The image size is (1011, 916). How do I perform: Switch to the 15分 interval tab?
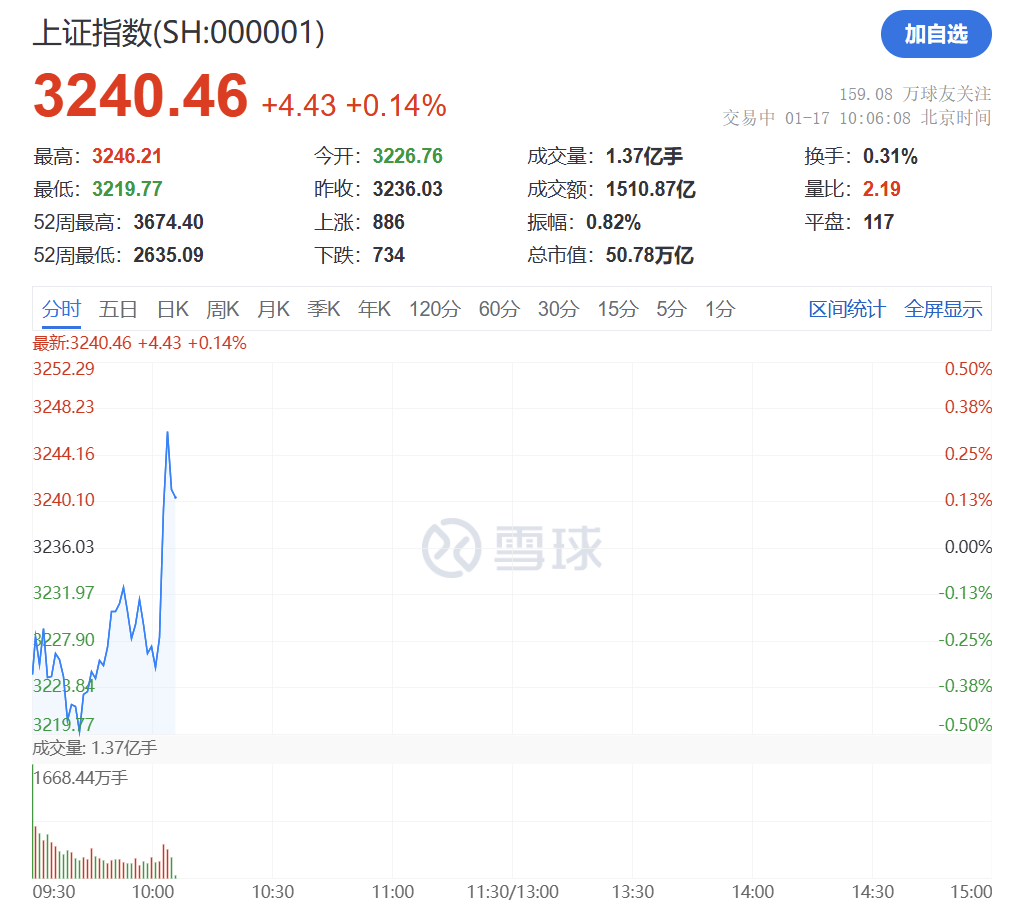coord(618,309)
